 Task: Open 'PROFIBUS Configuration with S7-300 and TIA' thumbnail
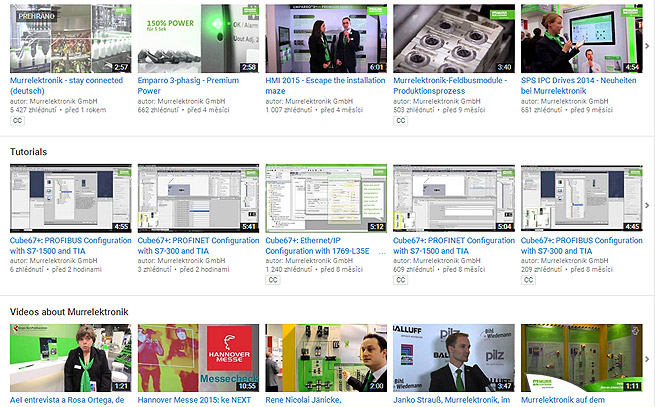(x=582, y=198)
